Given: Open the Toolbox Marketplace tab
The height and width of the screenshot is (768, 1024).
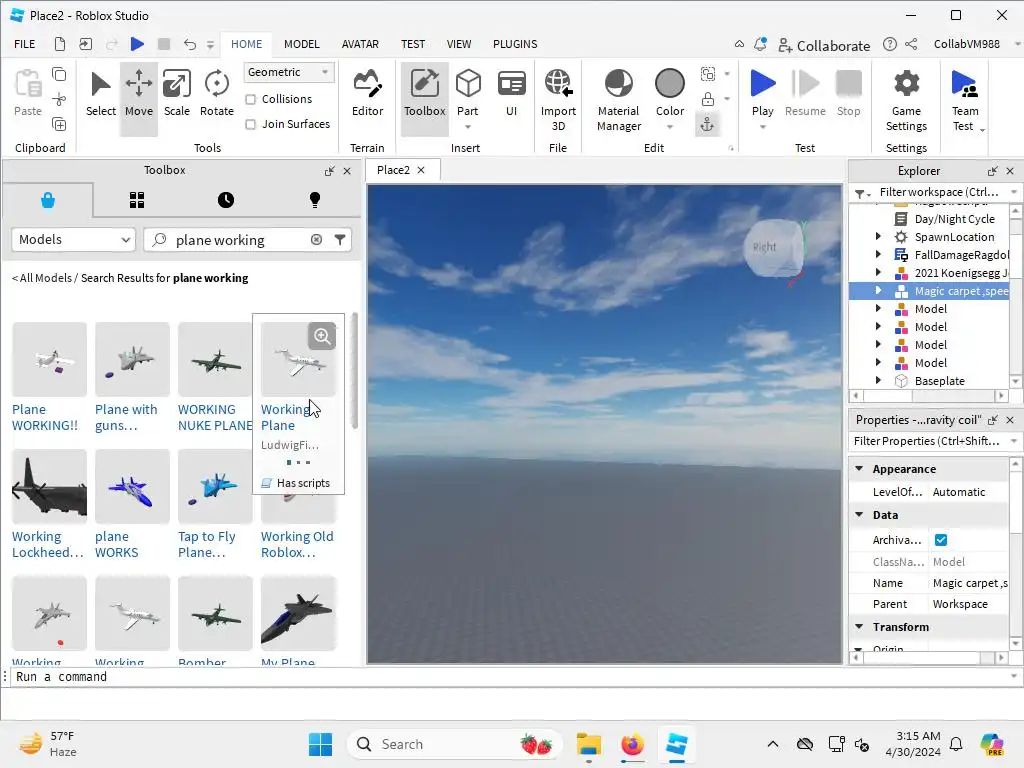Looking at the screenshot, I should coord(48,200).
